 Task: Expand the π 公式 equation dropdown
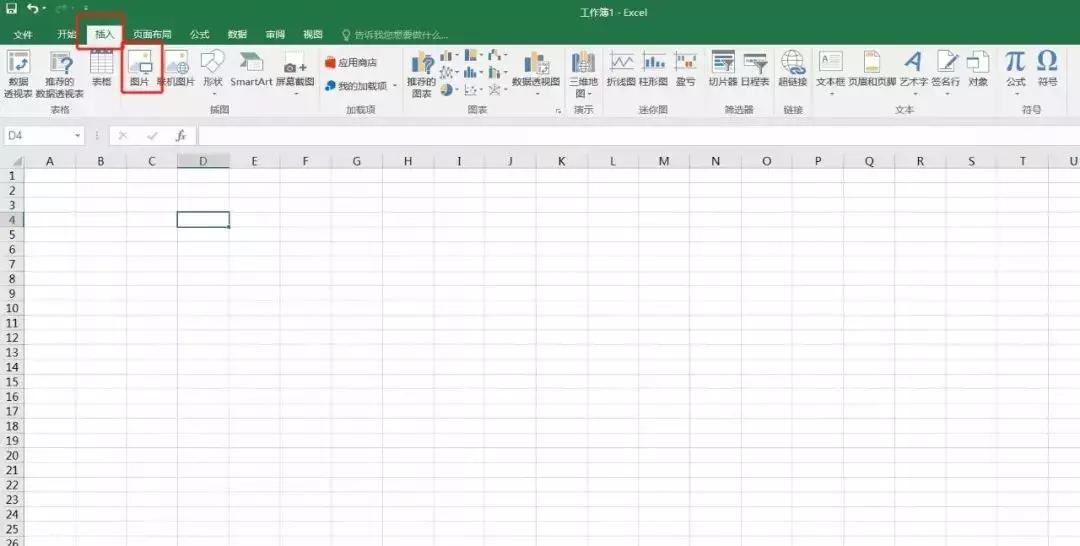point(1016,92)
